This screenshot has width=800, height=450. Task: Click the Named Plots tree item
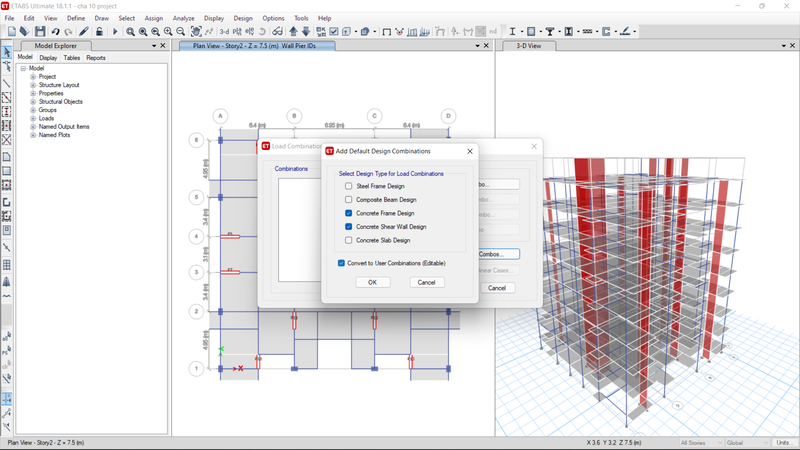54,135
